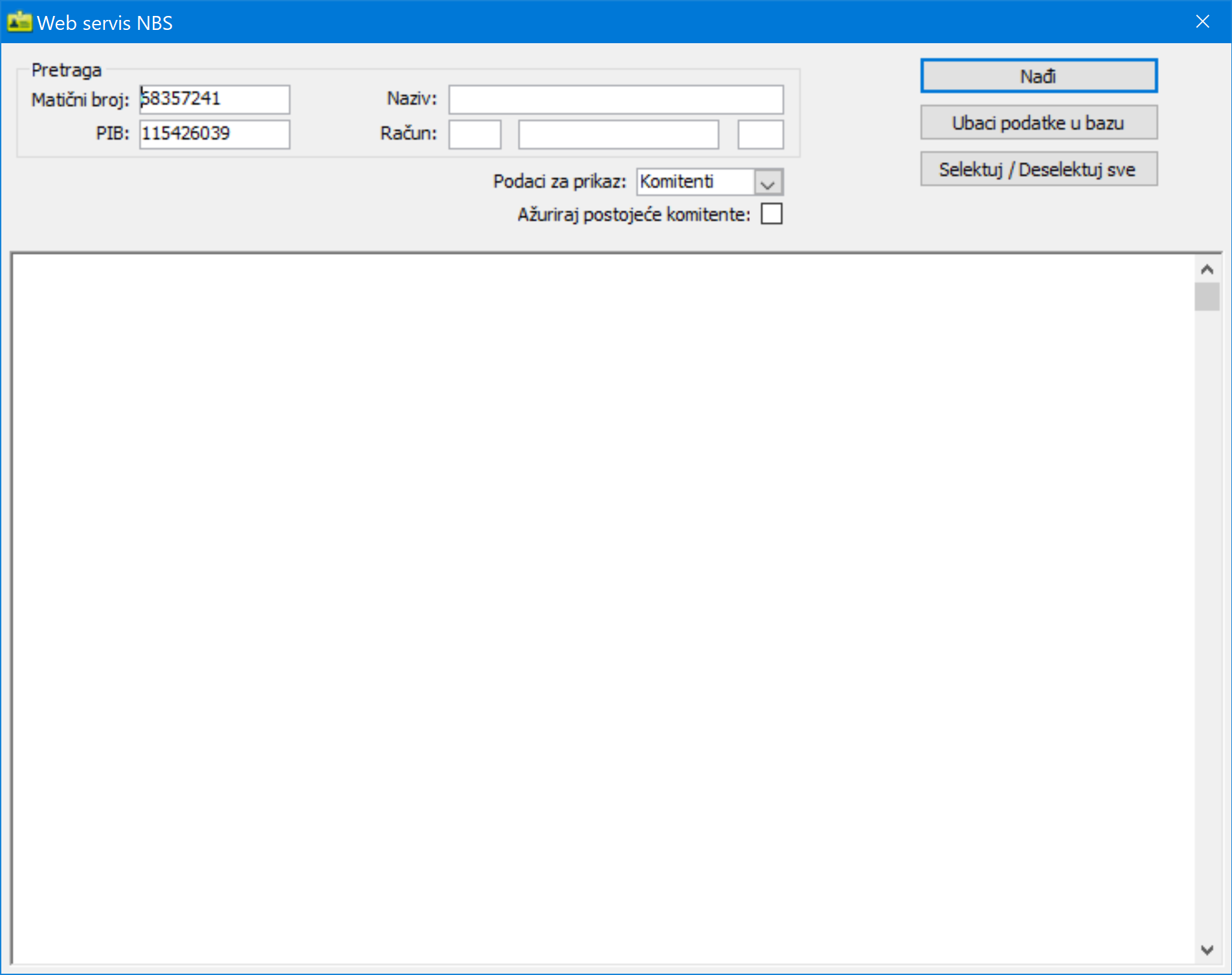Click the Web servis NBS title icon

tap(19, 22)
